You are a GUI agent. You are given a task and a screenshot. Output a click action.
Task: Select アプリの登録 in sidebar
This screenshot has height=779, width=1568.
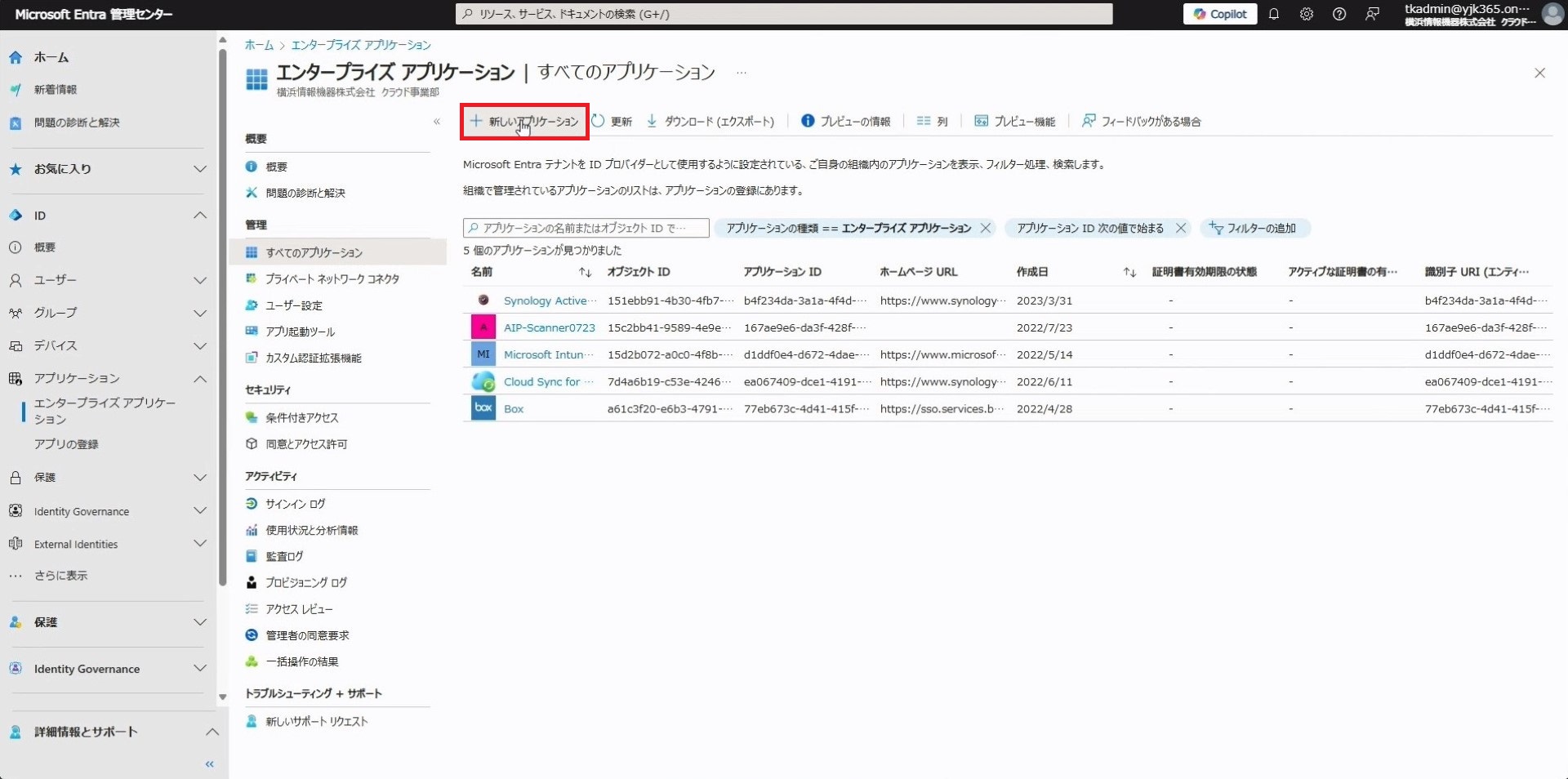(x=66, y=444)
